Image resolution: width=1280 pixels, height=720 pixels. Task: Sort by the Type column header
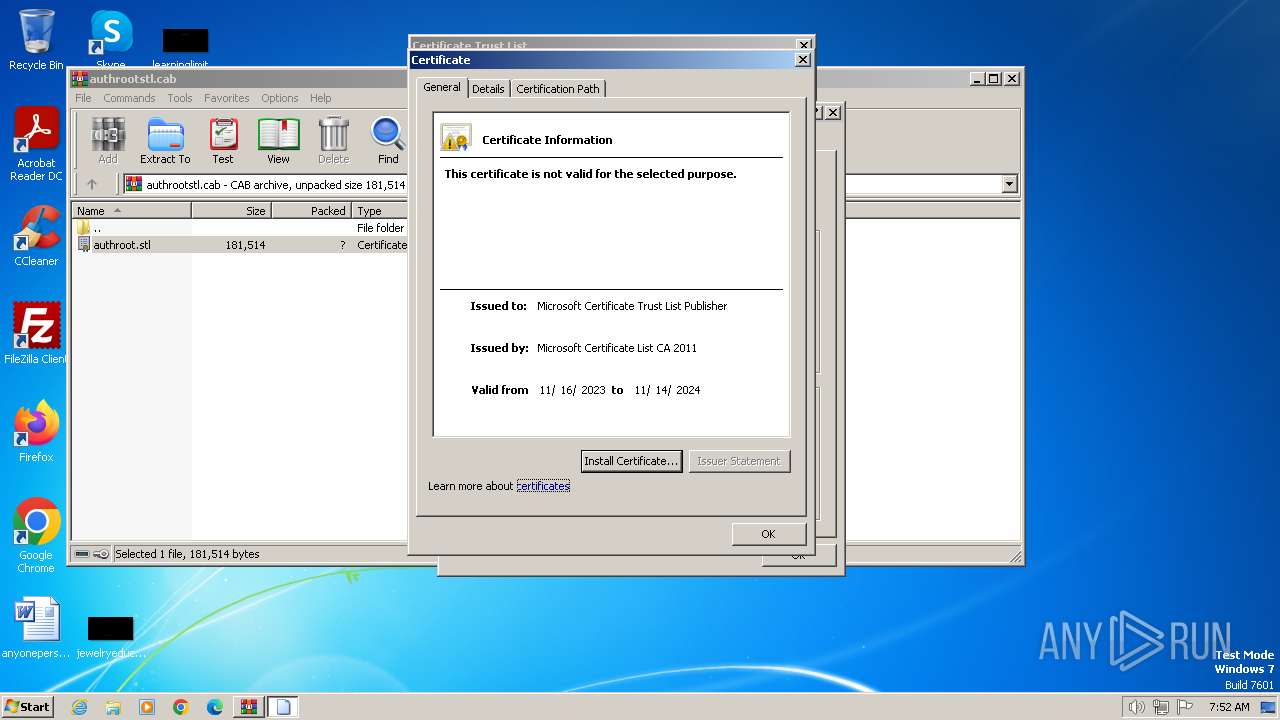coord(380,211)
